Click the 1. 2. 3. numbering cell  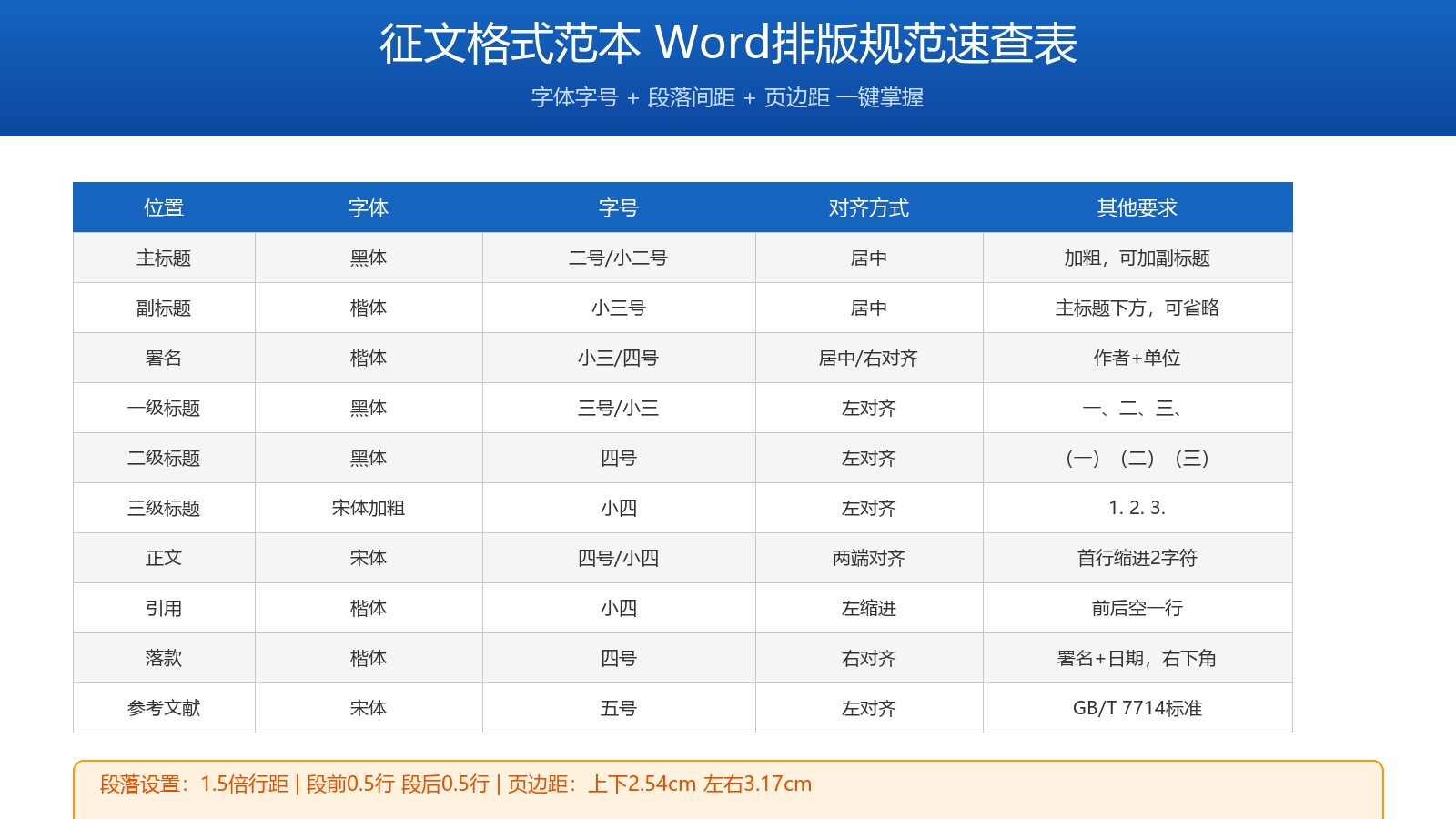pyautogui.click(x=1137, y=508)
